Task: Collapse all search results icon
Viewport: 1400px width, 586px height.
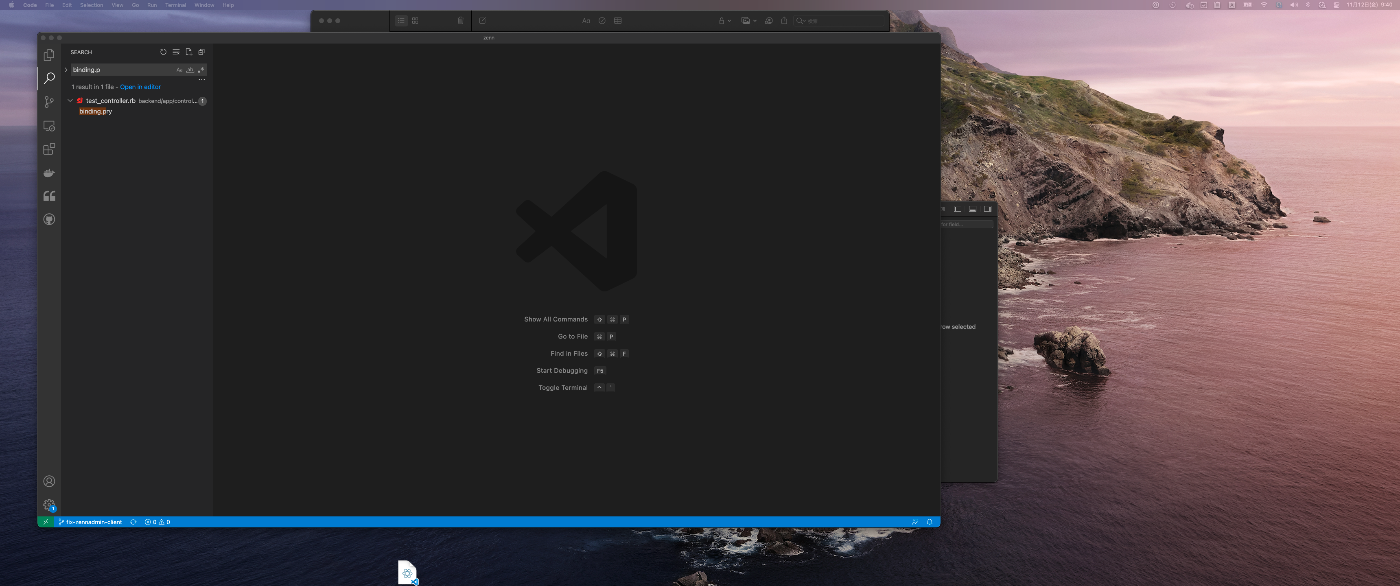Action: (x=201, y=52)
